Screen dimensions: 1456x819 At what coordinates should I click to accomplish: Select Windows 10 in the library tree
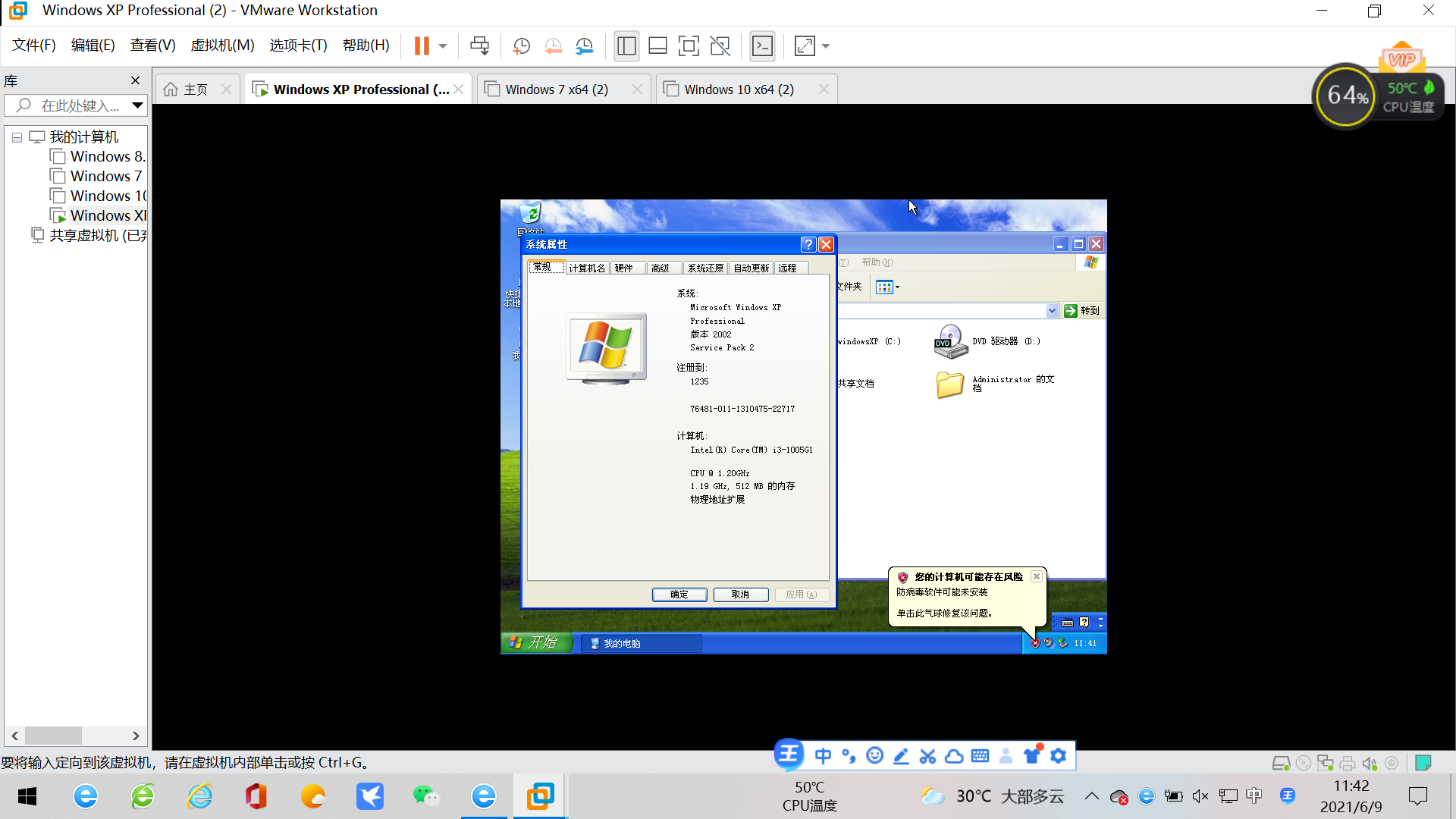[98, 196]
